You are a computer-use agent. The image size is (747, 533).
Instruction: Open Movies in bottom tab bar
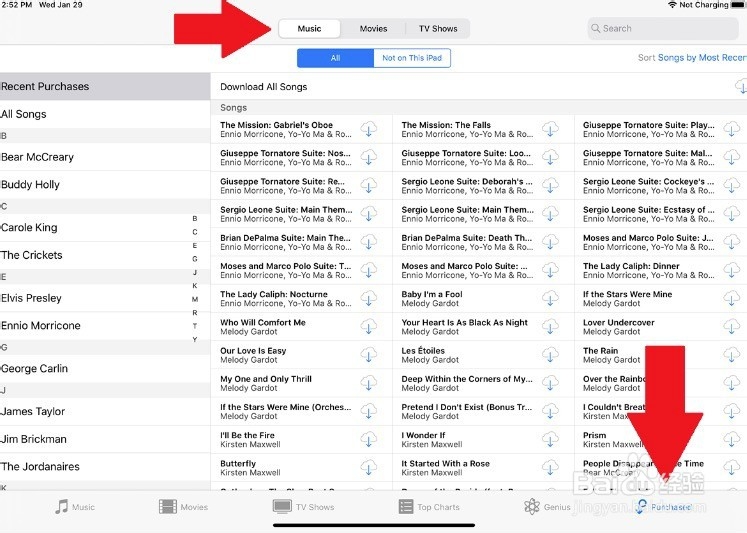(x=183, y=507)
